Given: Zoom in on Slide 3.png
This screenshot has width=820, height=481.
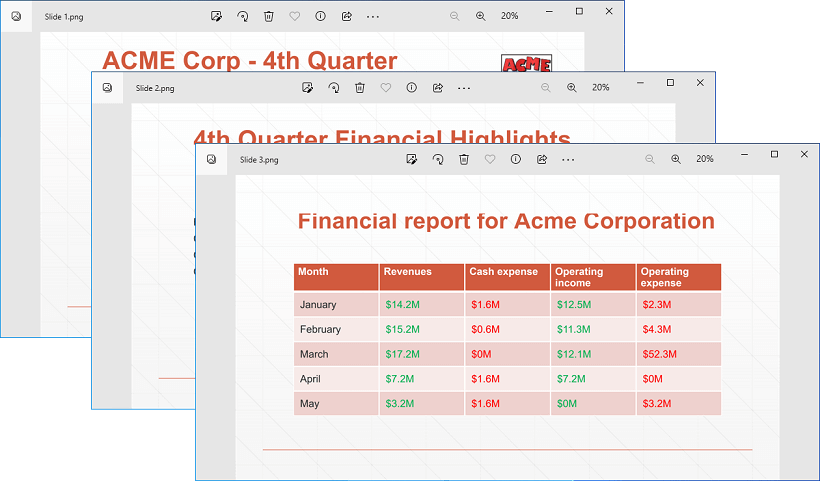Looking at the screenshot, I should pyautogui.click(x=676, y=159).
